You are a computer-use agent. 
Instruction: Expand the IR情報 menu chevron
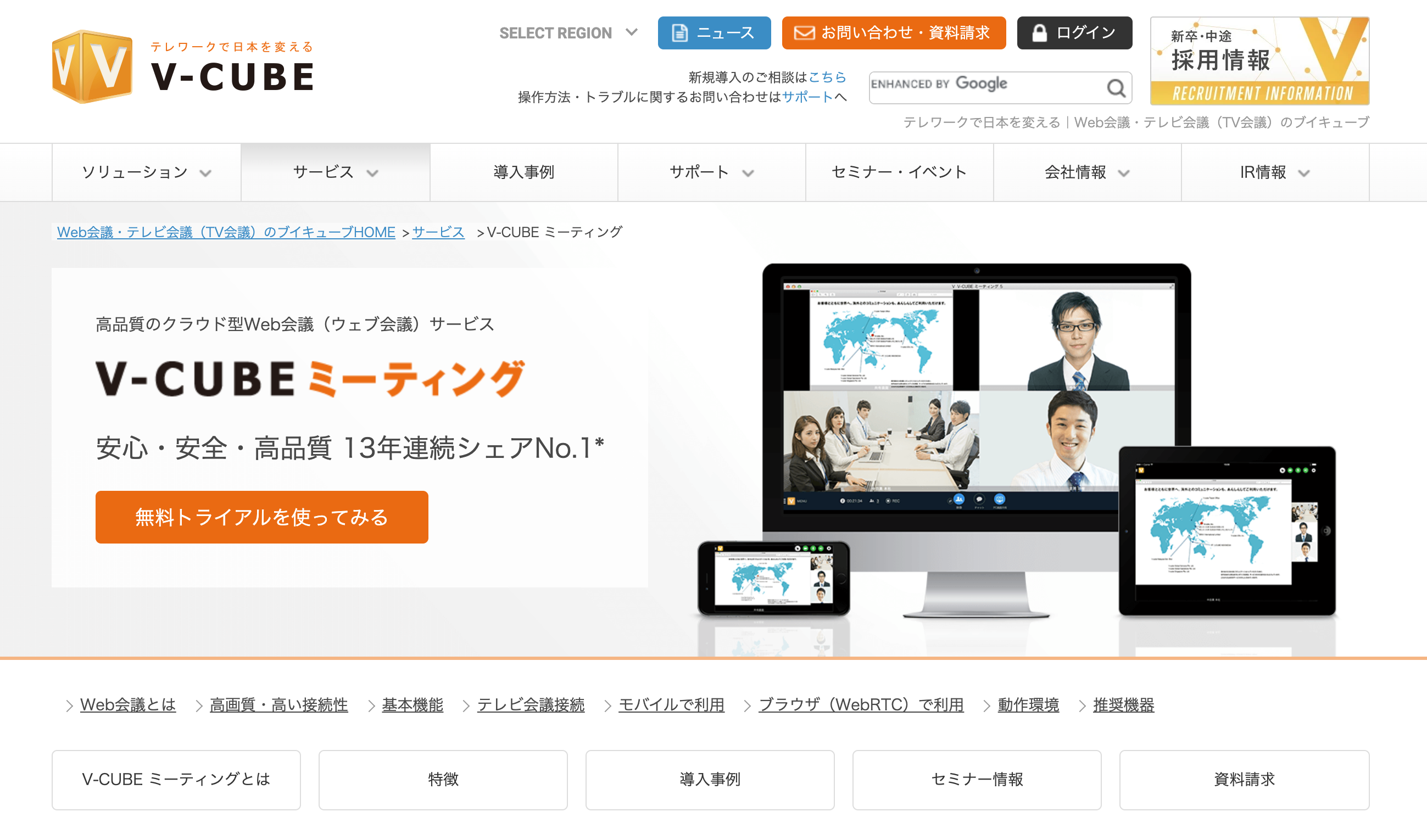(x=1304, y=173)
